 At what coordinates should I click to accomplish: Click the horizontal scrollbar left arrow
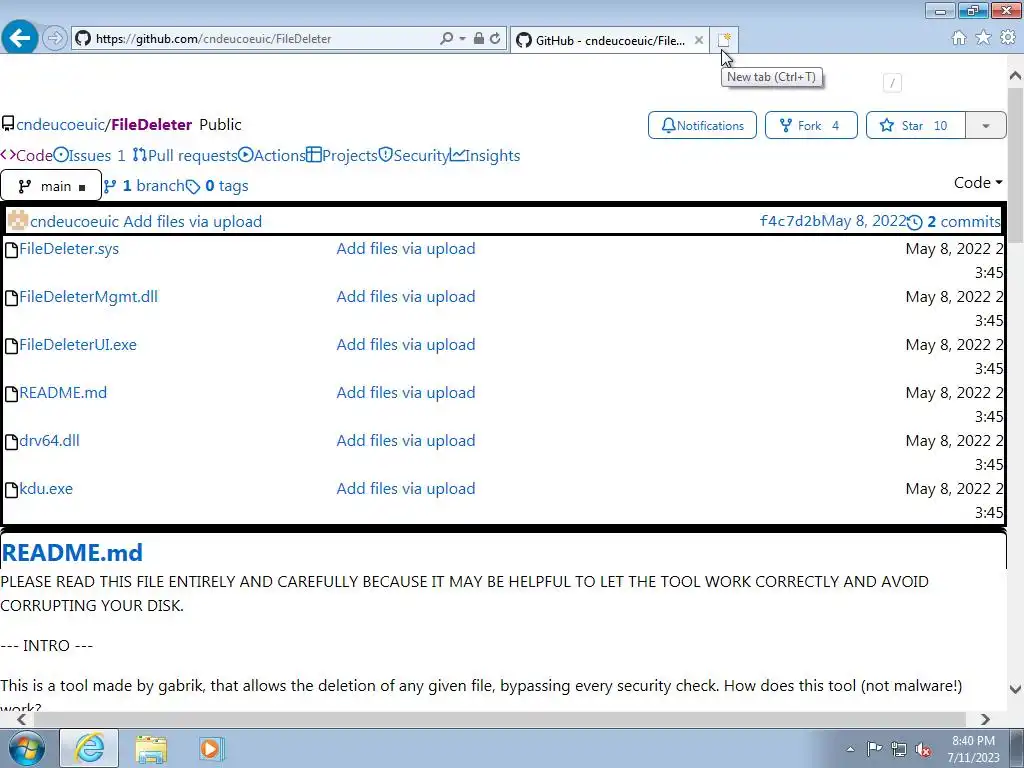click(21, 719)
